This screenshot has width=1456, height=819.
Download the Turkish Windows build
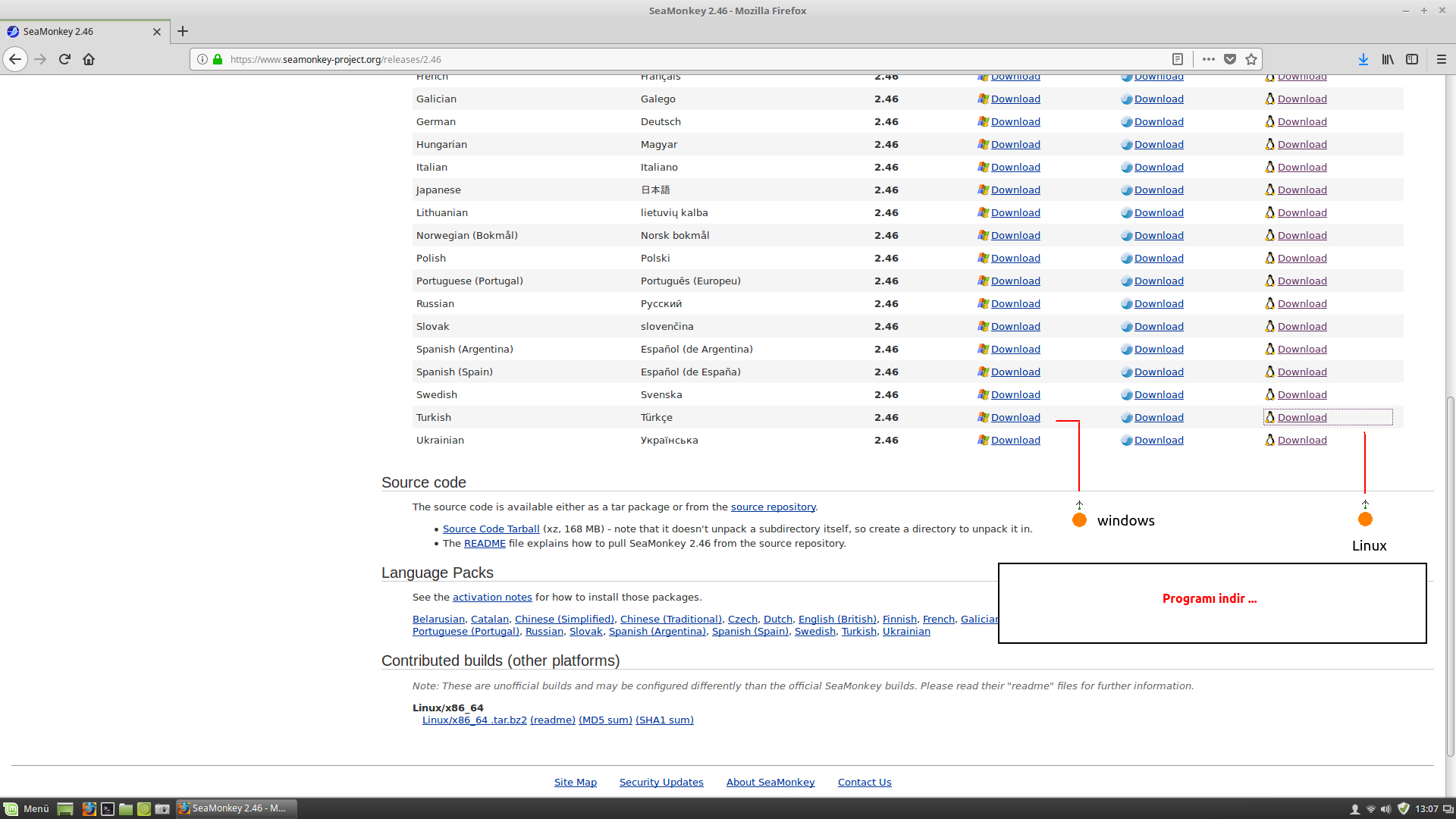[1015, 418]
